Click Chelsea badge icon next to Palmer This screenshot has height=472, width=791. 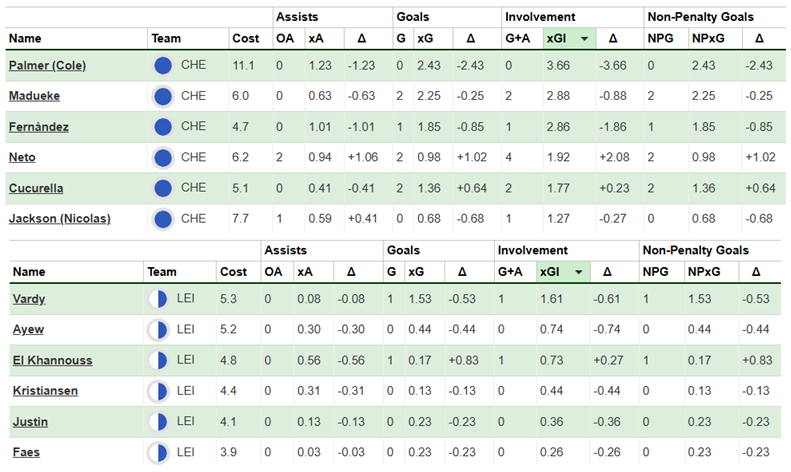coord(163,66)
